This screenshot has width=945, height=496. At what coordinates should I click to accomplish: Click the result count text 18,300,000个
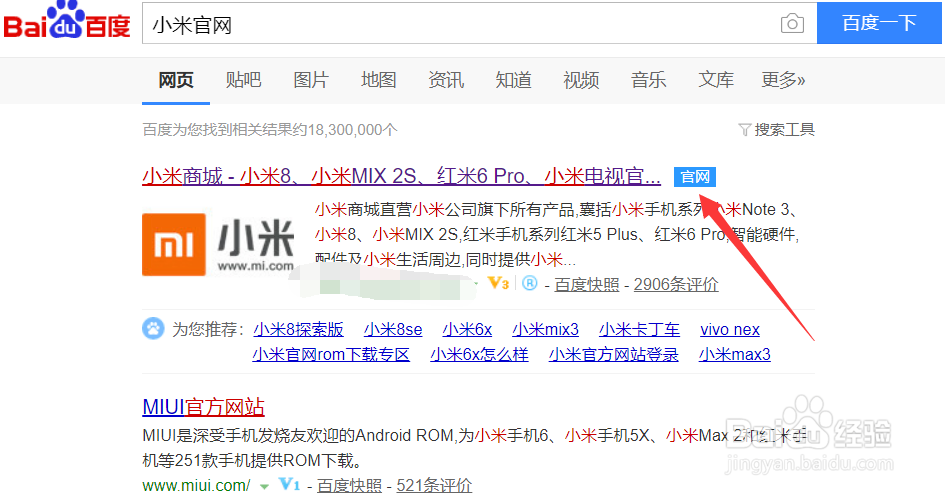pos(353,130)
